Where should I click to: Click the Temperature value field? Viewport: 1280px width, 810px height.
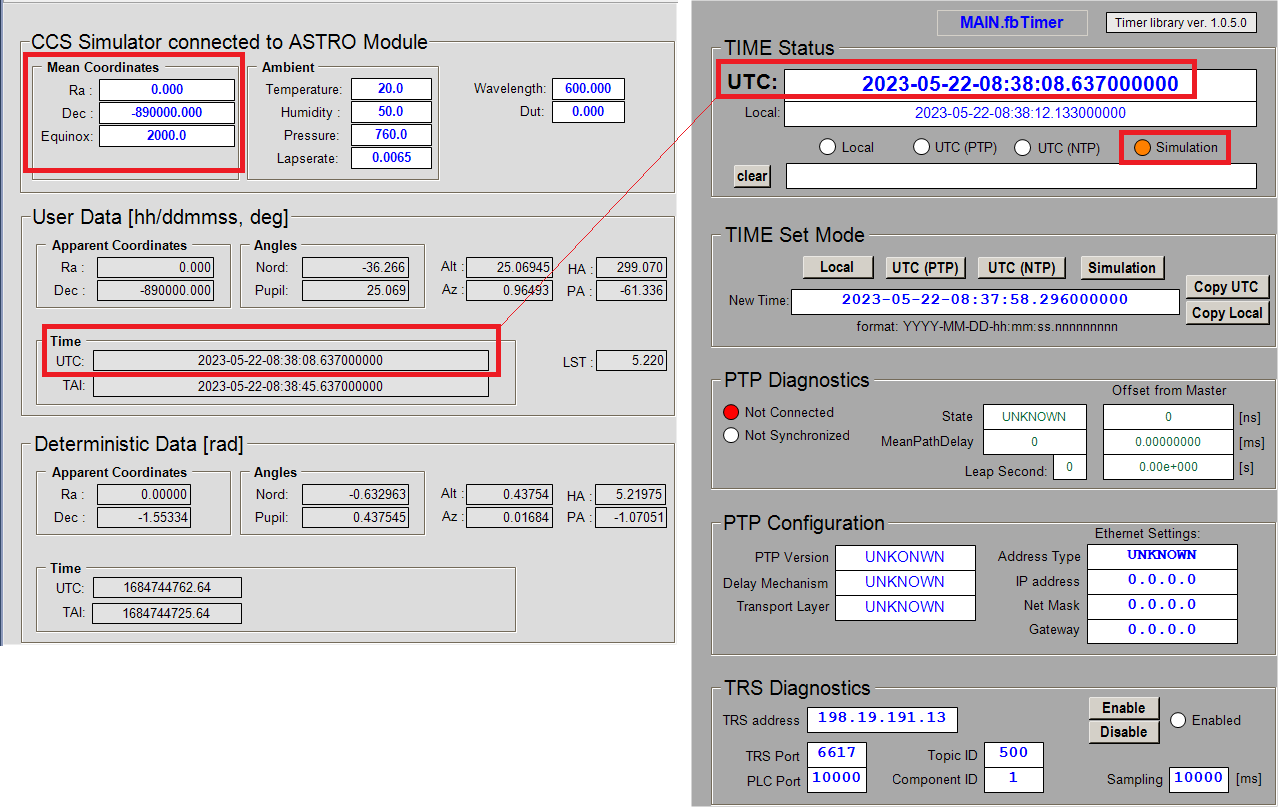point(391,88)
